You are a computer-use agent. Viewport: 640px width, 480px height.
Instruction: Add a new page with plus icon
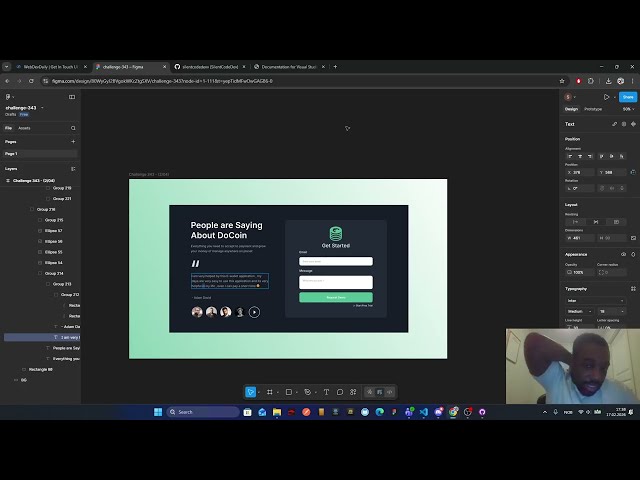[x=73, y=142]
